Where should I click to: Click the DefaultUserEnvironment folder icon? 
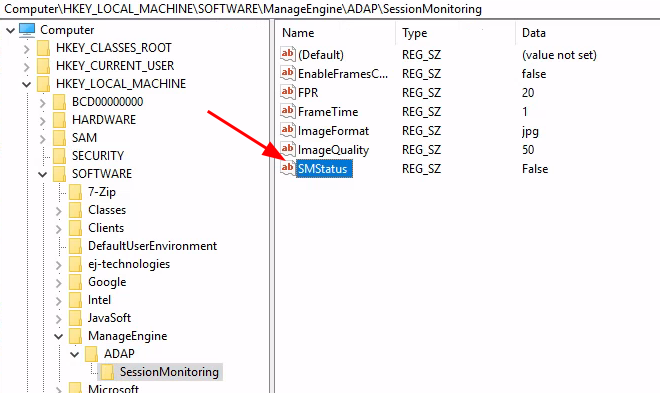pos(75,247)
